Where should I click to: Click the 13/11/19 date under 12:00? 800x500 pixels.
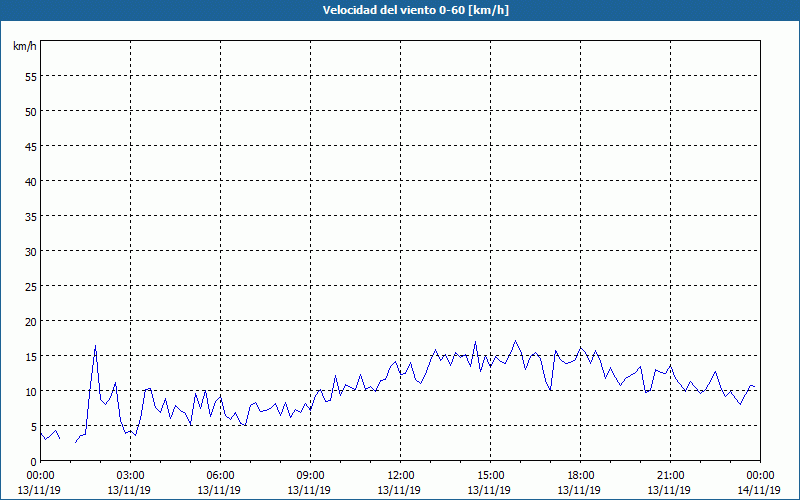399,490
